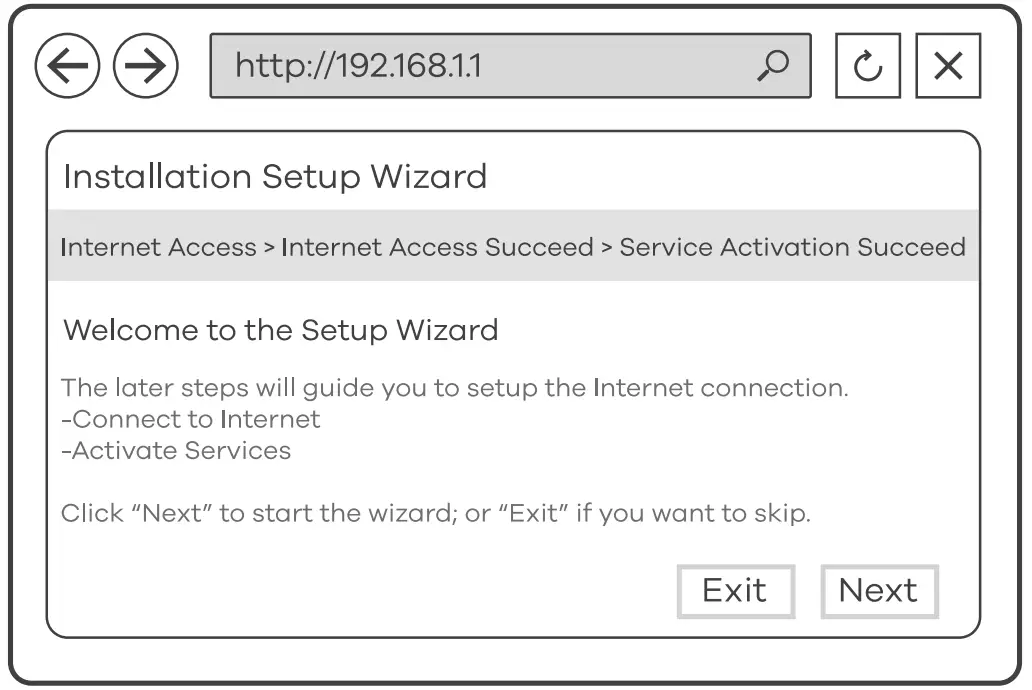Click the Welcome to the Setup Wizard heading
The image size is (1032, 690).
(280, 330)
